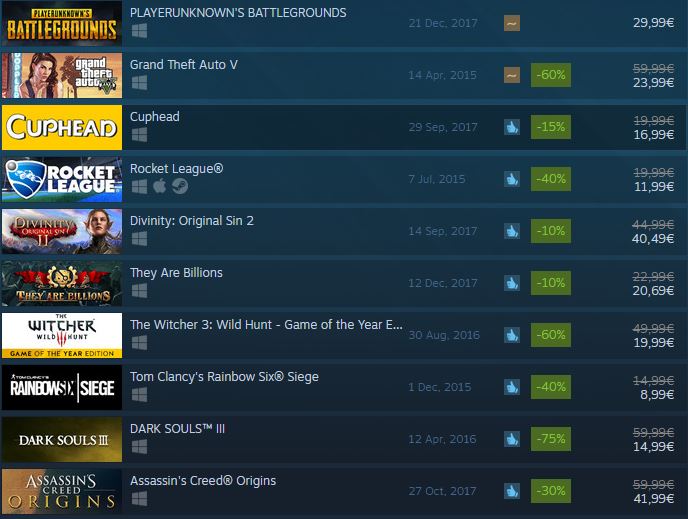Open the They Are Billions title link
The image size is (688, 519).
click(x=176, y=273)
